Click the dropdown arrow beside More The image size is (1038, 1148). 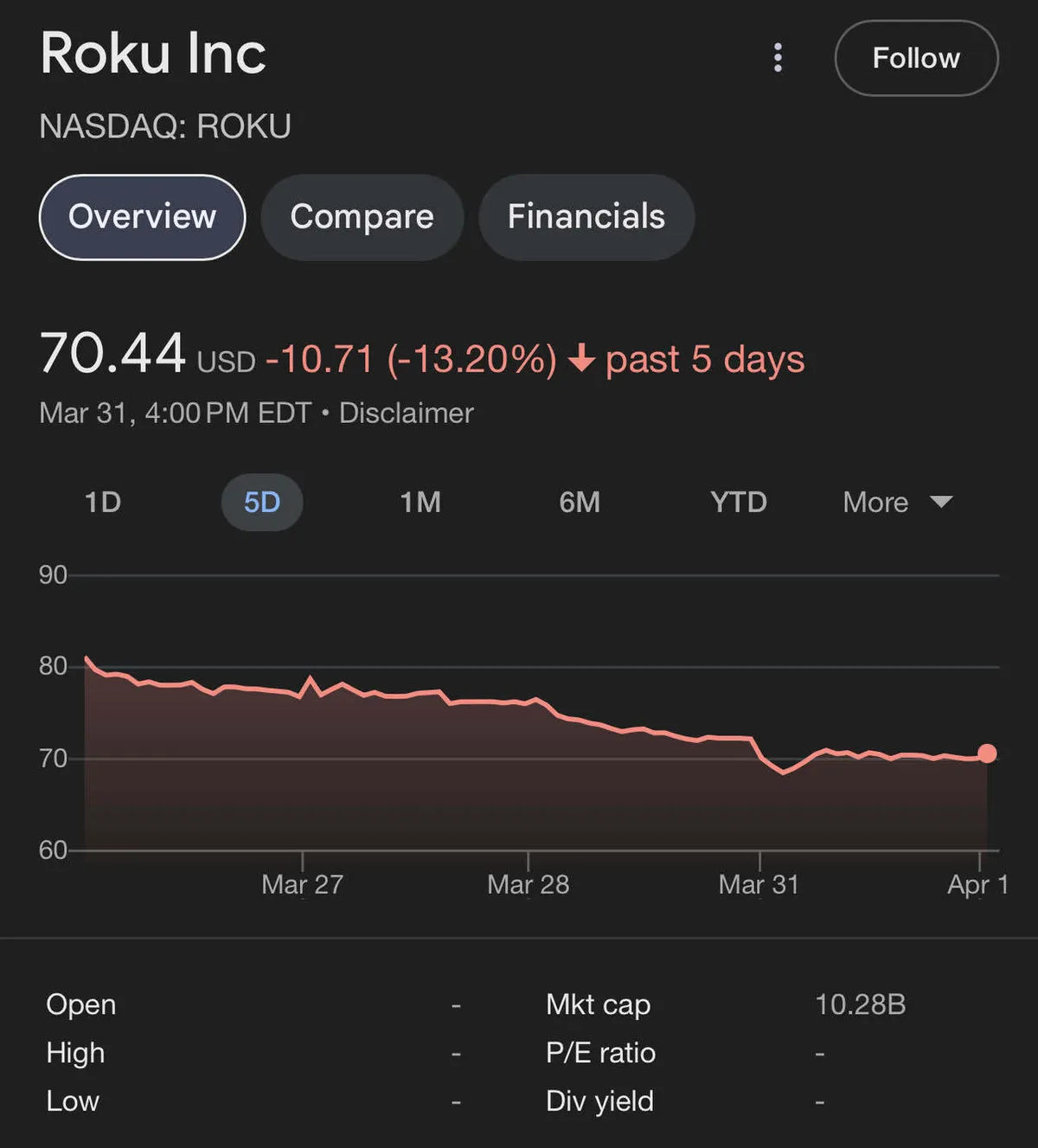(x=941, y=502)
